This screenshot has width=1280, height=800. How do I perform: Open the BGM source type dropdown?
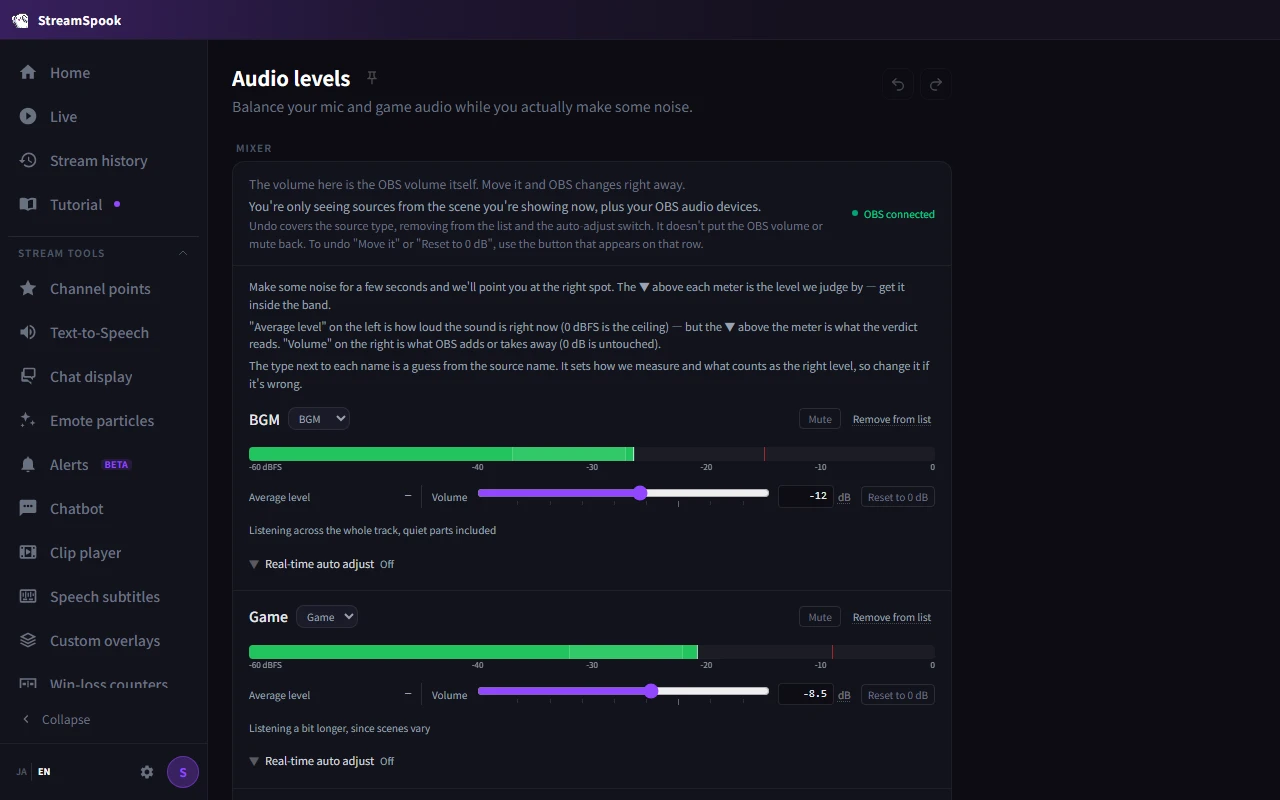click(x=319, y=419)
